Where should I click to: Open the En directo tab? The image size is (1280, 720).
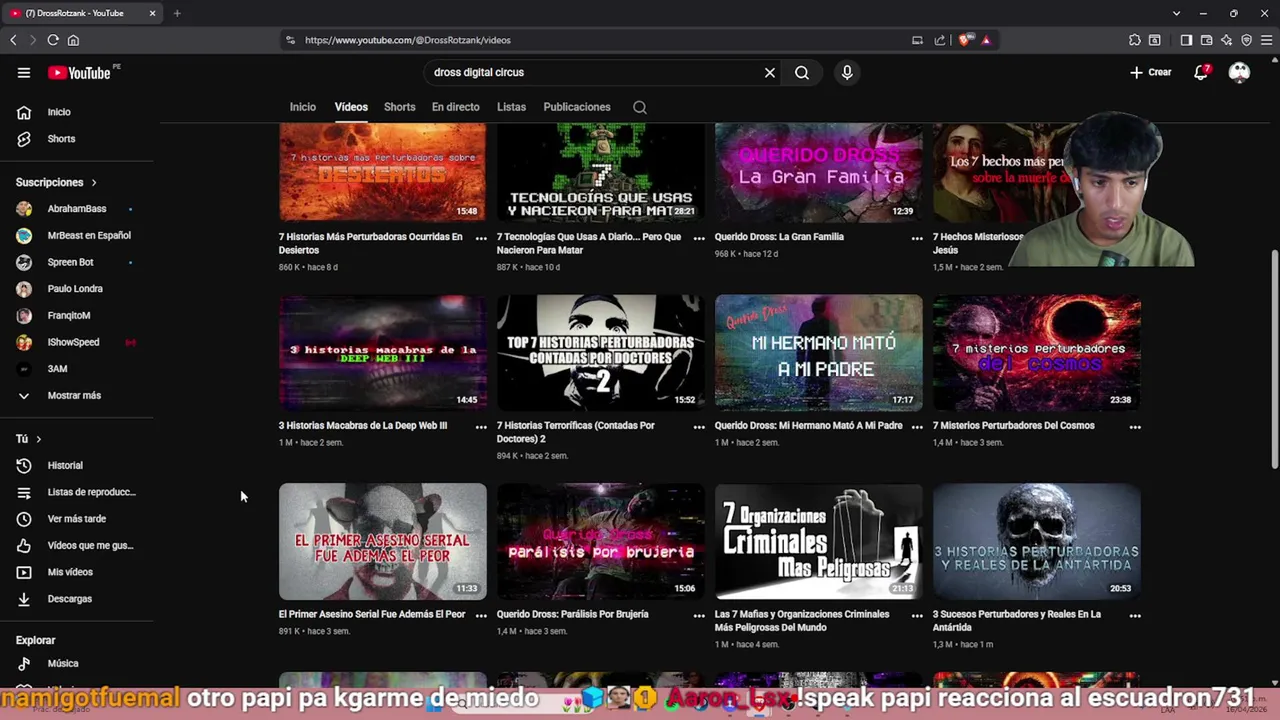[x=456, y=107]
